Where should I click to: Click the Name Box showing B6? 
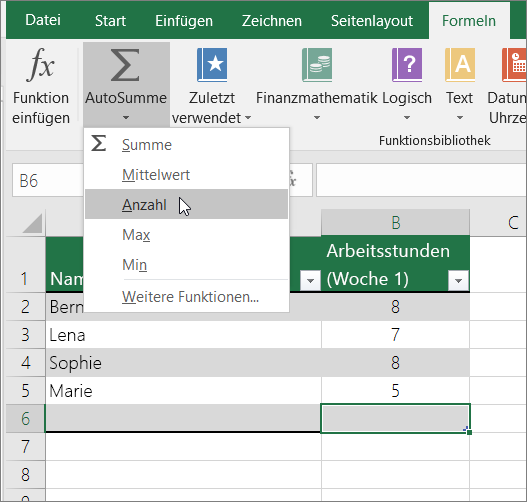[x=48, y=180]
